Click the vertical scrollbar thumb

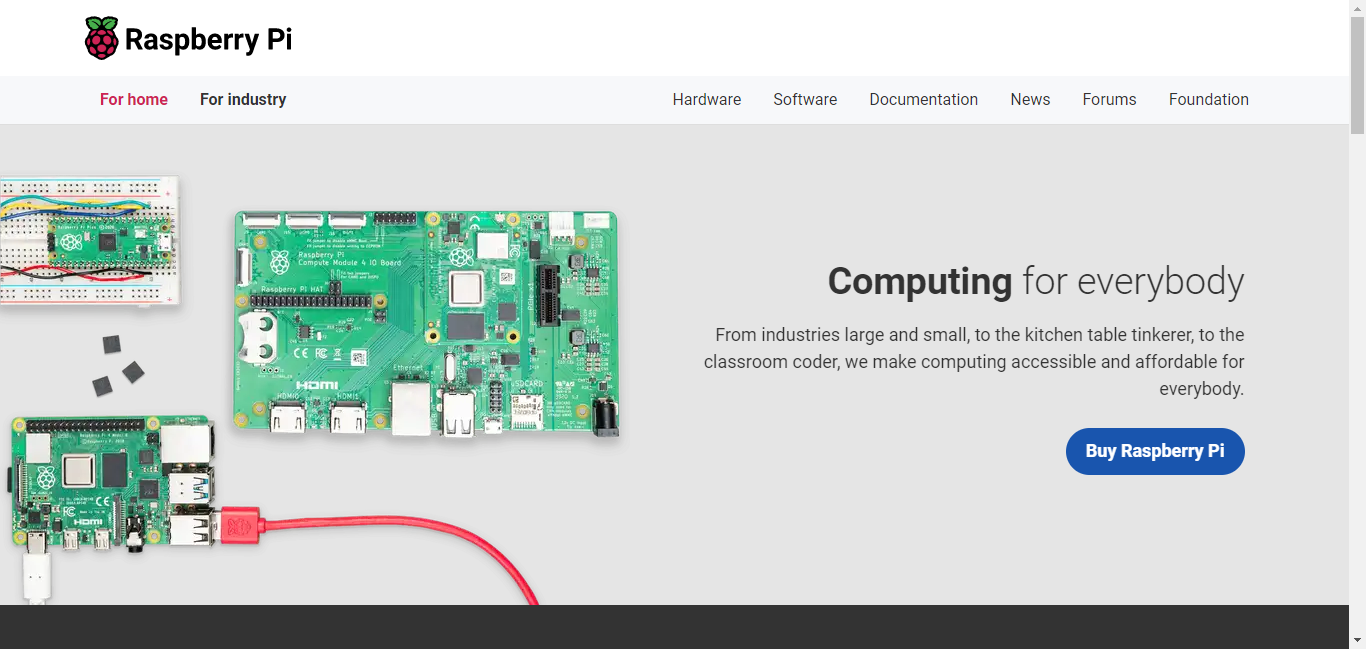pyautogui.click(x=1357, y=75)
